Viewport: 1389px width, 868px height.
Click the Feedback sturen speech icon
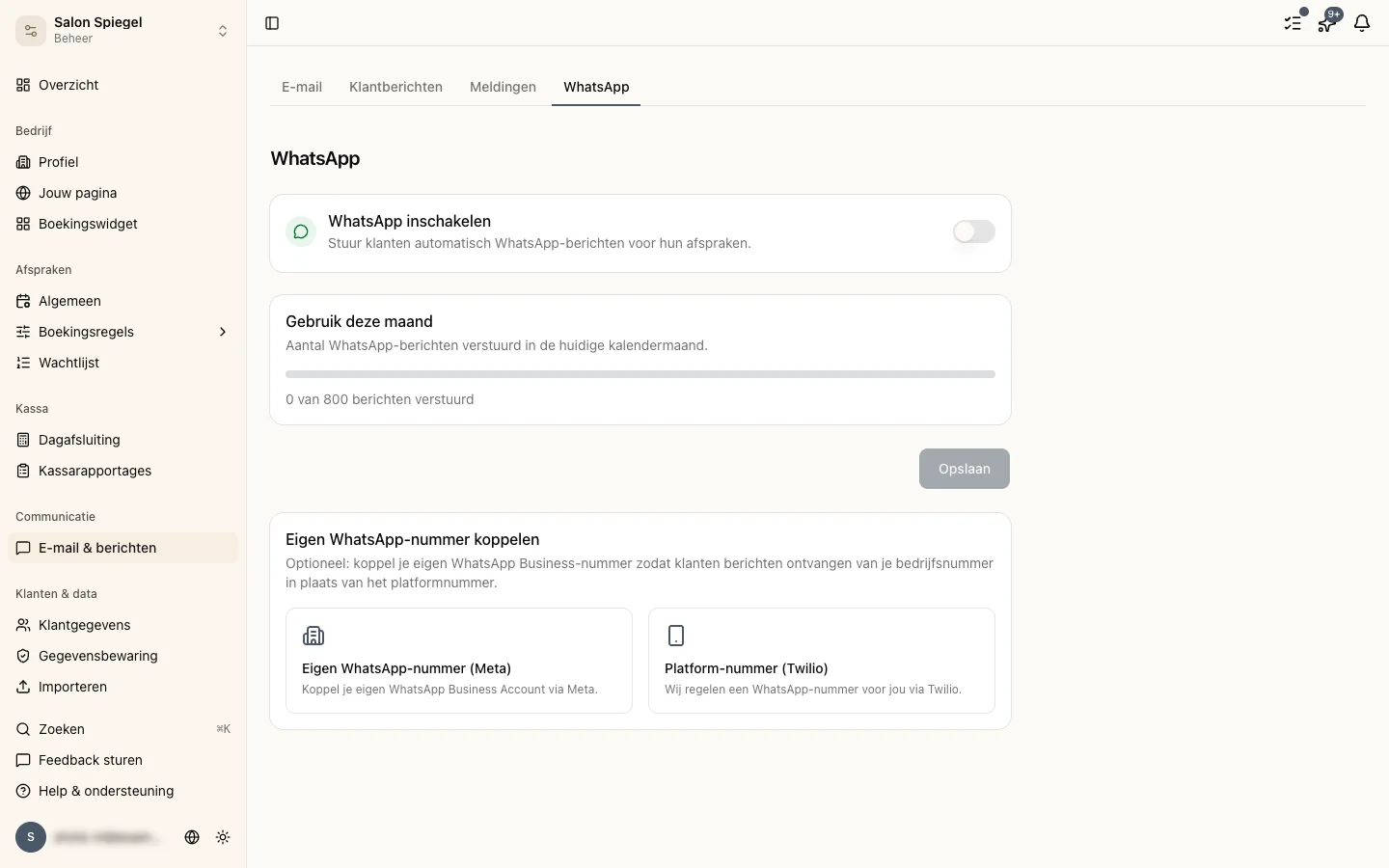tap(23, 760)
